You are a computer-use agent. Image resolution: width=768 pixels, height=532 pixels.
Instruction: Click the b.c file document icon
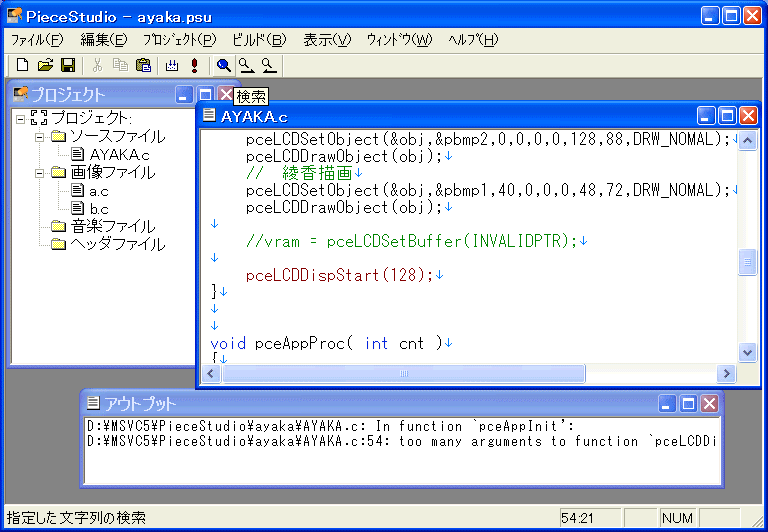click(x=77, y=208)
